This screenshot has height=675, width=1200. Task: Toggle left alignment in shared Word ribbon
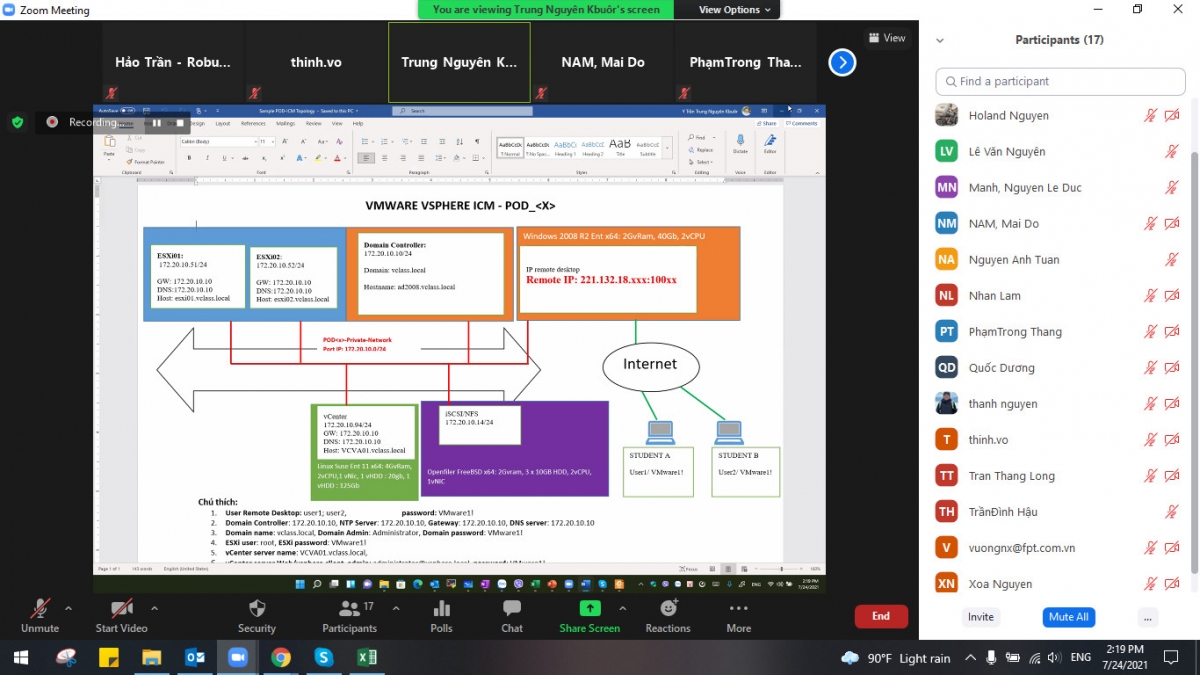(x=367, y=158)
